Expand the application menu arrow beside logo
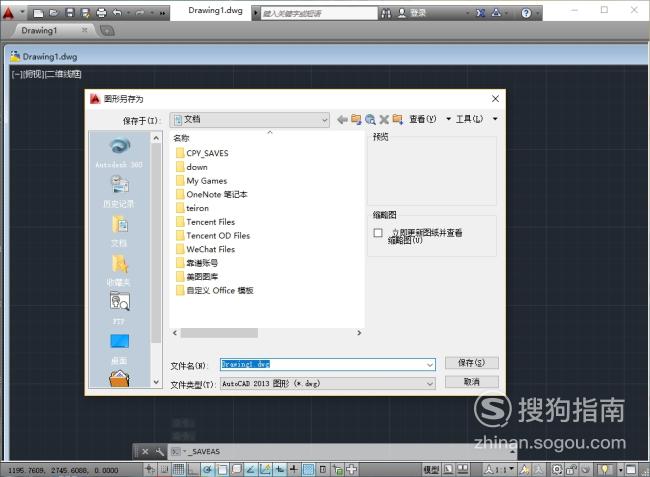Screen dimensions: 650x477 [x=22, y=12]
